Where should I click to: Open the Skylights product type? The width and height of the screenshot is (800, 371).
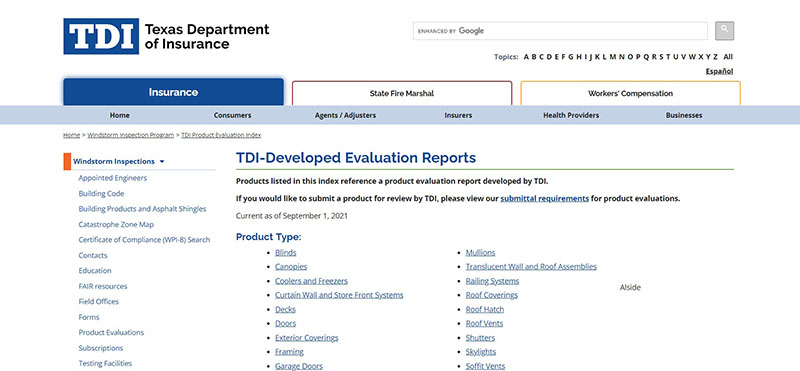coord(481,352)
